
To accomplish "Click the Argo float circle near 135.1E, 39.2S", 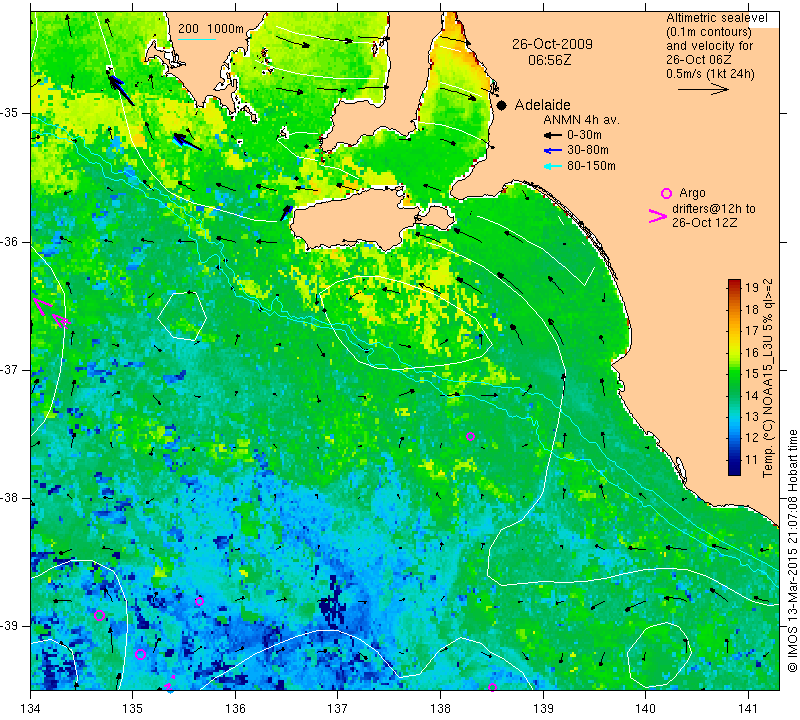I will coord(141,655).
